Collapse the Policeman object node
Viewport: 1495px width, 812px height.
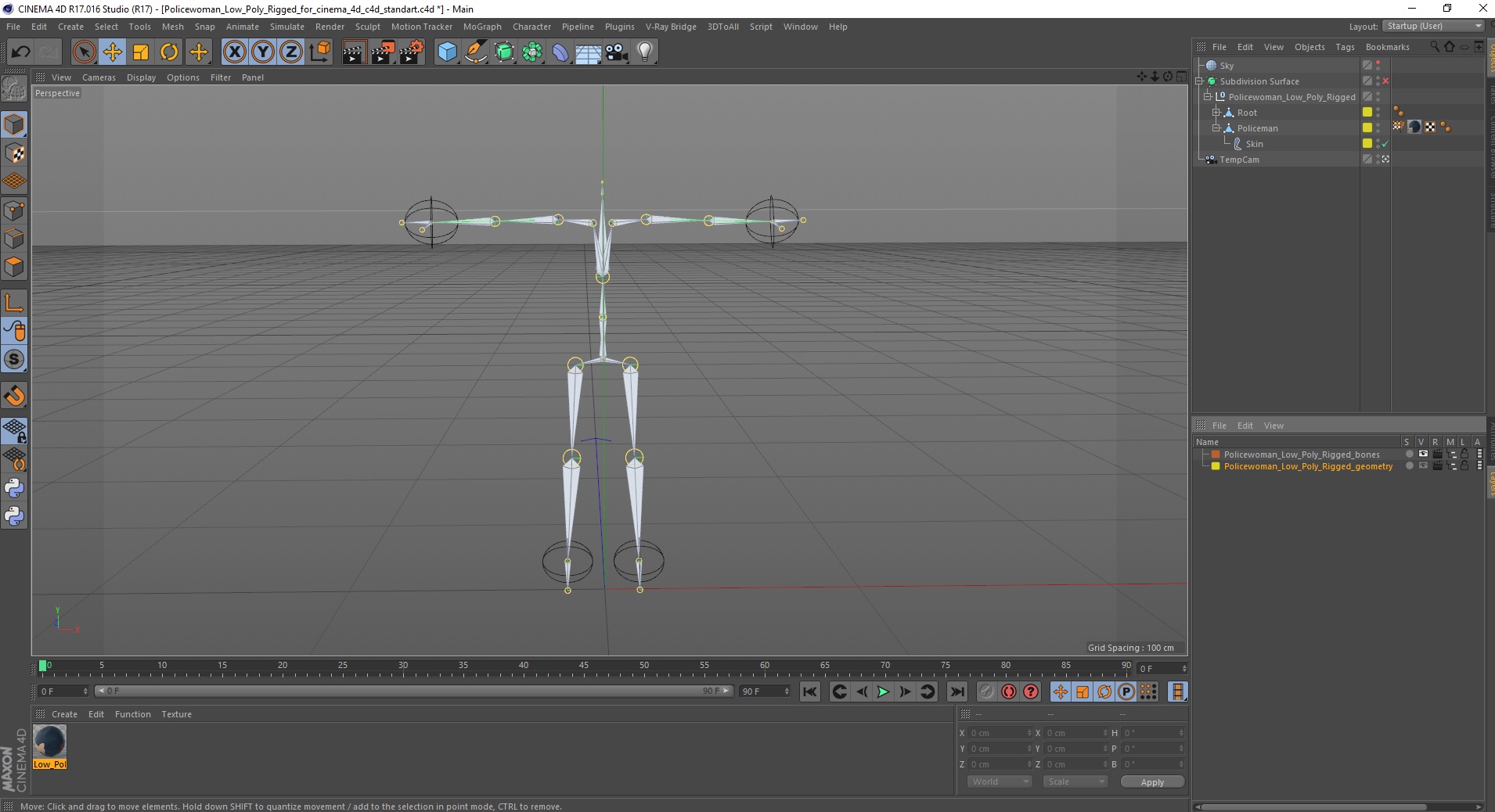click(1216, 128)
